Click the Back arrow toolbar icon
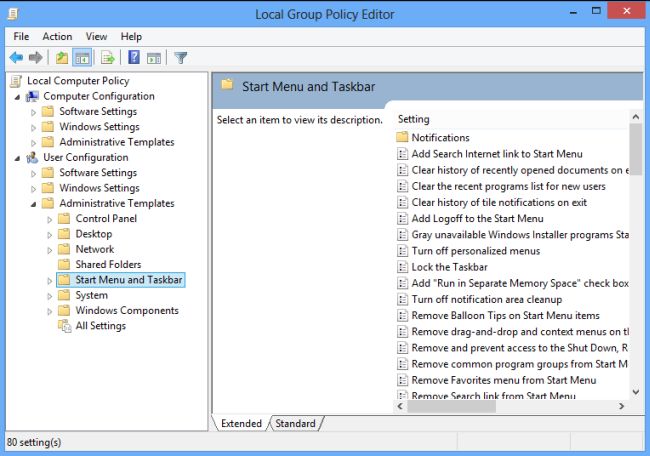 pyautogui.click(x=16, y=57)
